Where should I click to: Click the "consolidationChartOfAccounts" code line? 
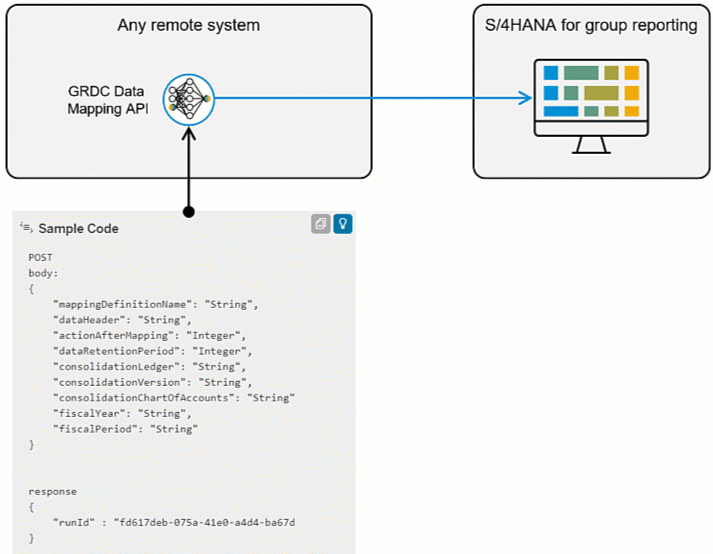tap(174, 398)
